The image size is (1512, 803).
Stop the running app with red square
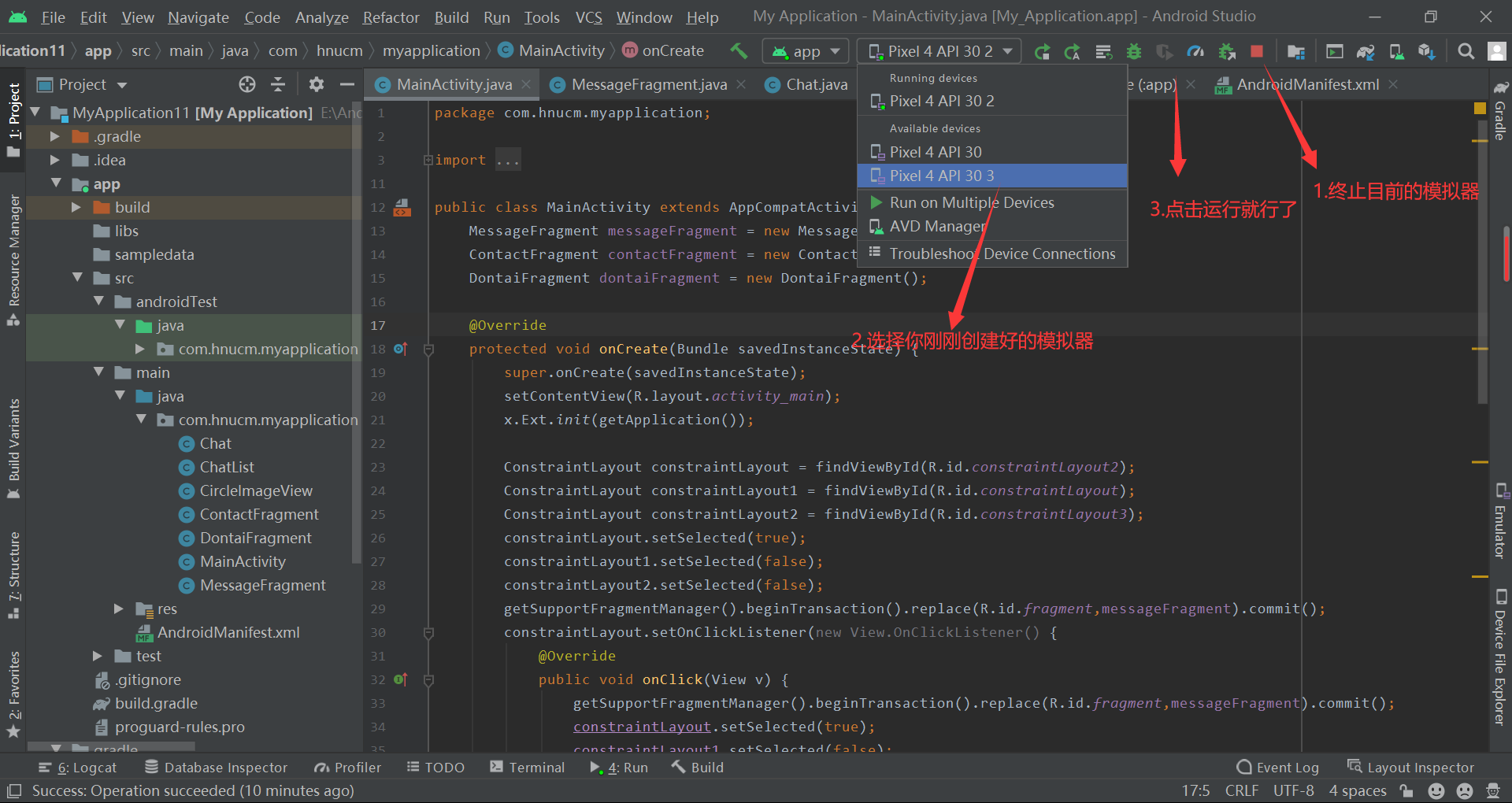point(1257,51)
